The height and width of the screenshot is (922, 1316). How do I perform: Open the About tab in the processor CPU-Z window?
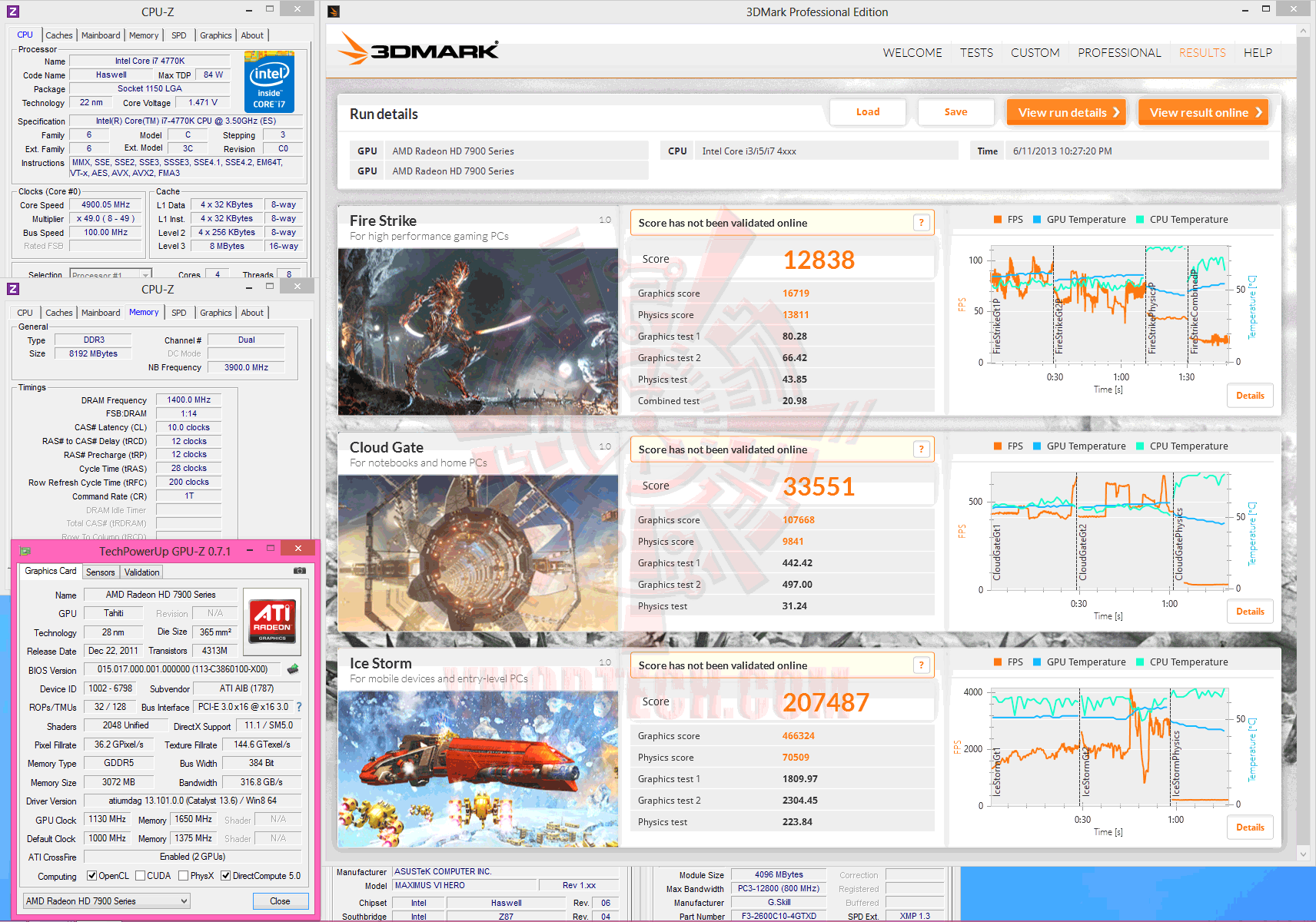(x=252, y=35)
